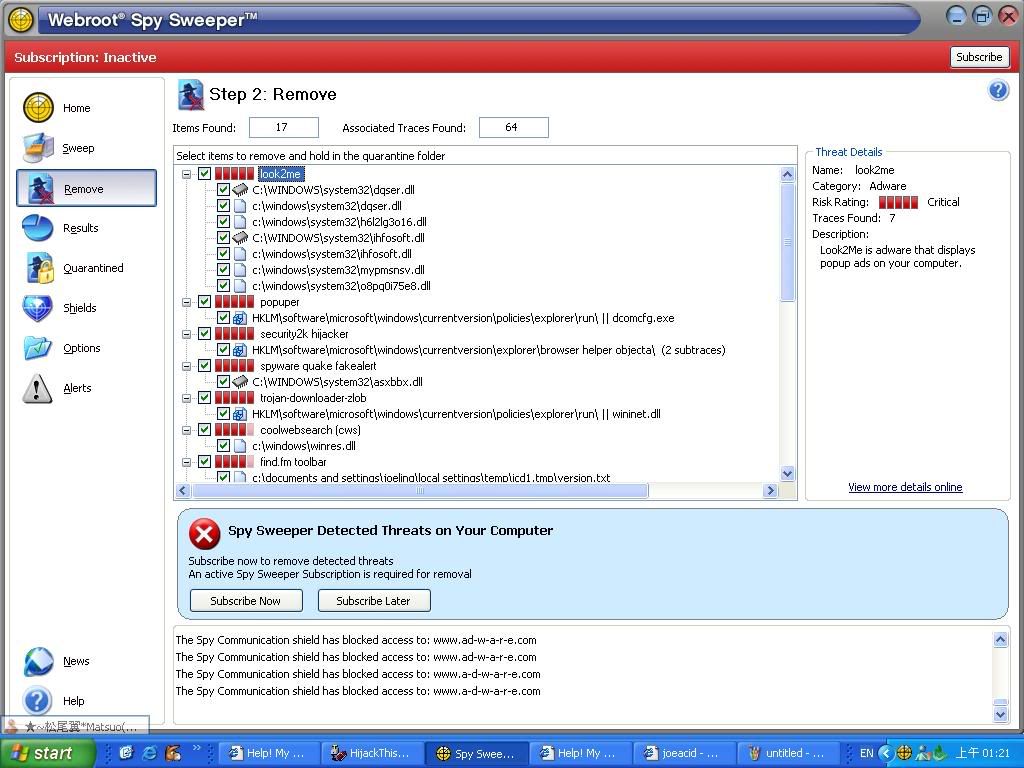Open the Alerts warning triangle icon
This screenshot has height=768, width=1024.
(x=38, y=388)
